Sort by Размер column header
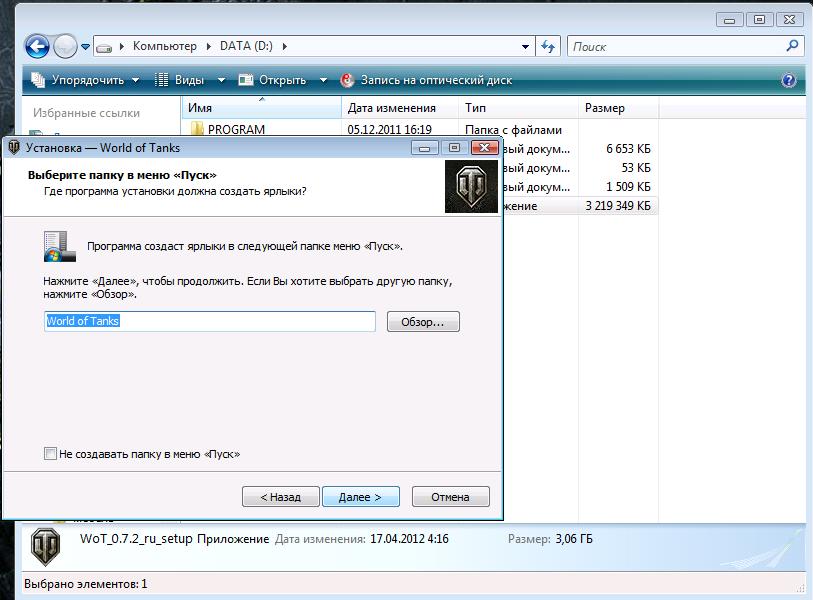The width and height of the screenshot is (813, 600). pyautogui.click(x=619, y=108)
